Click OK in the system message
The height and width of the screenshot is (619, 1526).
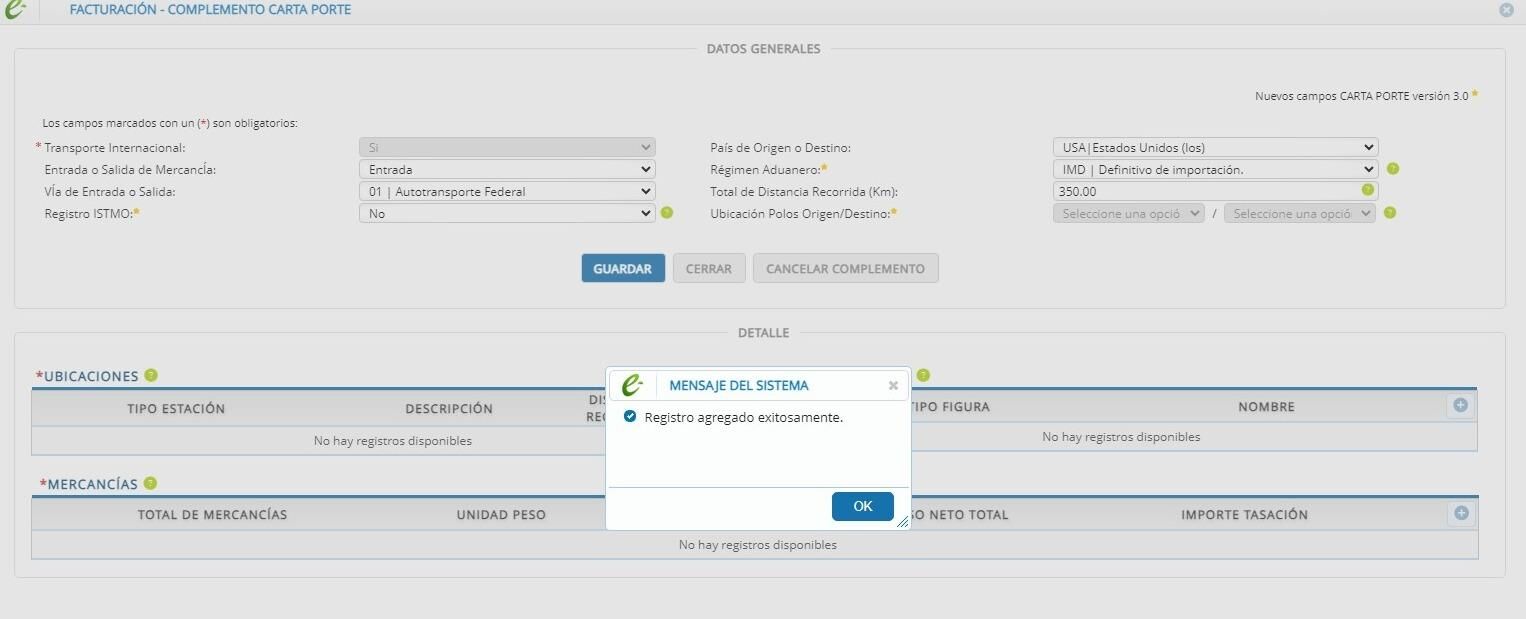[x=863, y=506]
